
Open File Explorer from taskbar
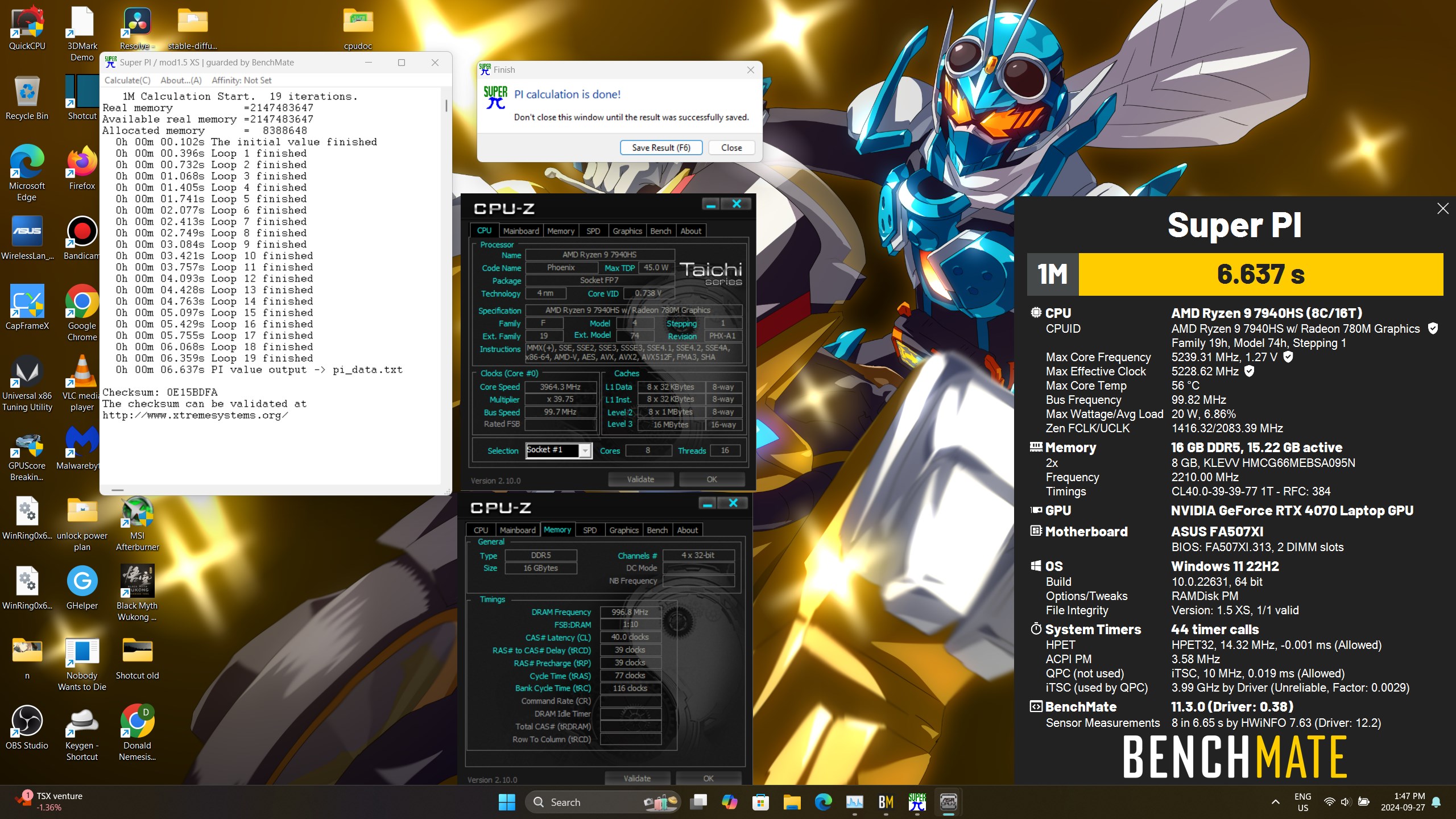(x=792, y=802)
